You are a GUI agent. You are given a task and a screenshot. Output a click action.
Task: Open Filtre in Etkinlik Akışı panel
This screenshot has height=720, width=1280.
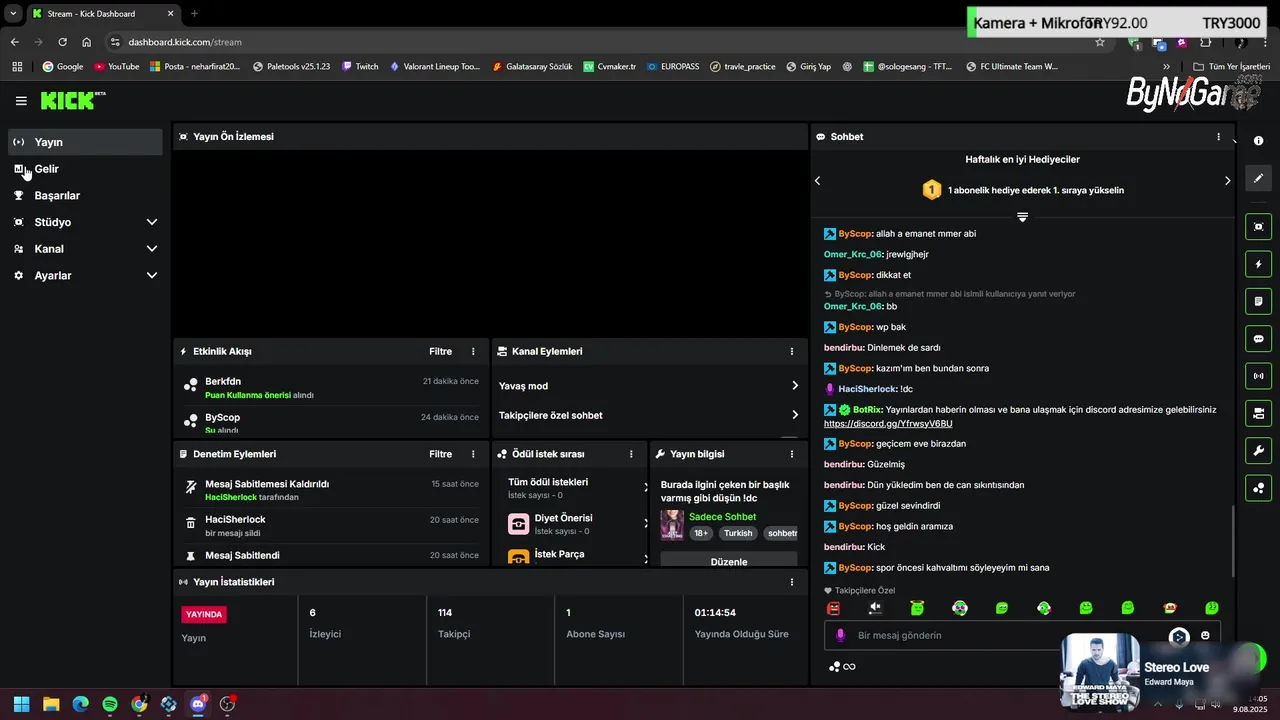point(440,352)
